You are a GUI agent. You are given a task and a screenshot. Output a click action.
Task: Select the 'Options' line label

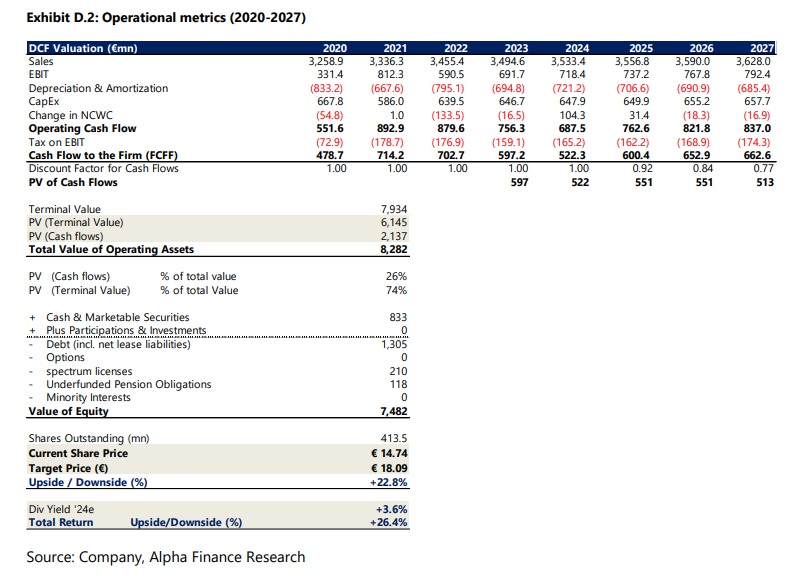tap(65, 358)
